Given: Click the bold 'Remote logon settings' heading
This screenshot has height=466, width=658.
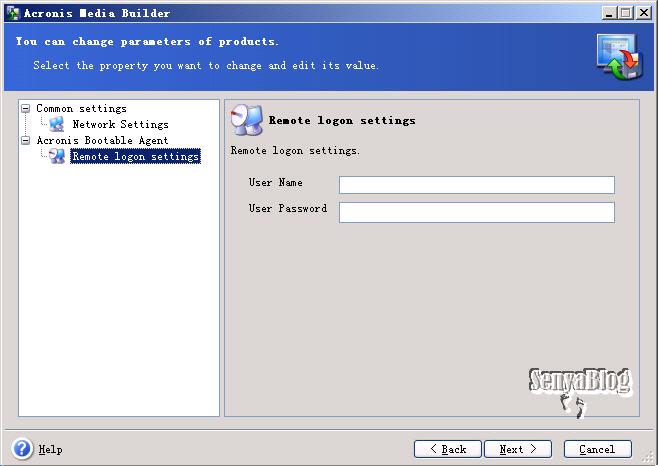Looking at the screenshot, I should [x=342, y=121].
